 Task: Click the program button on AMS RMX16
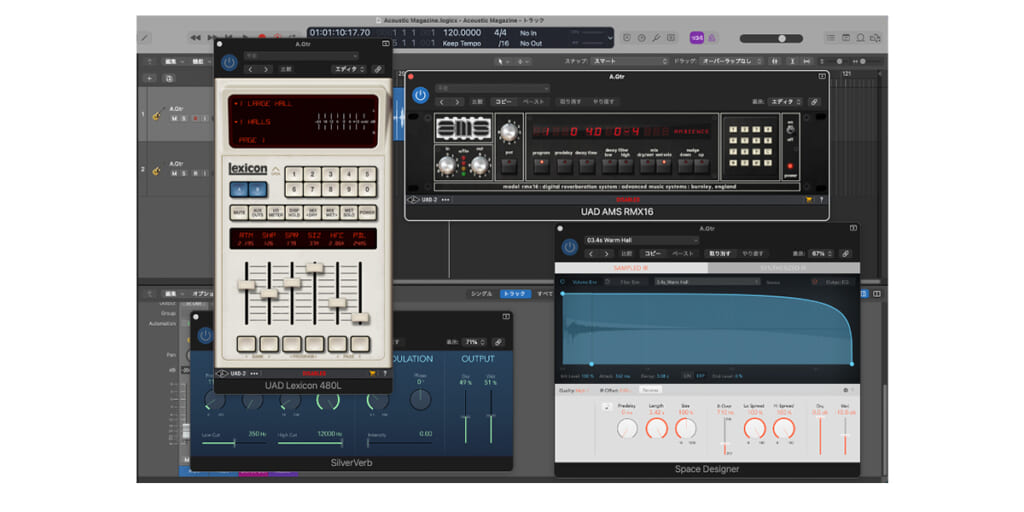(x=541, y=166)
